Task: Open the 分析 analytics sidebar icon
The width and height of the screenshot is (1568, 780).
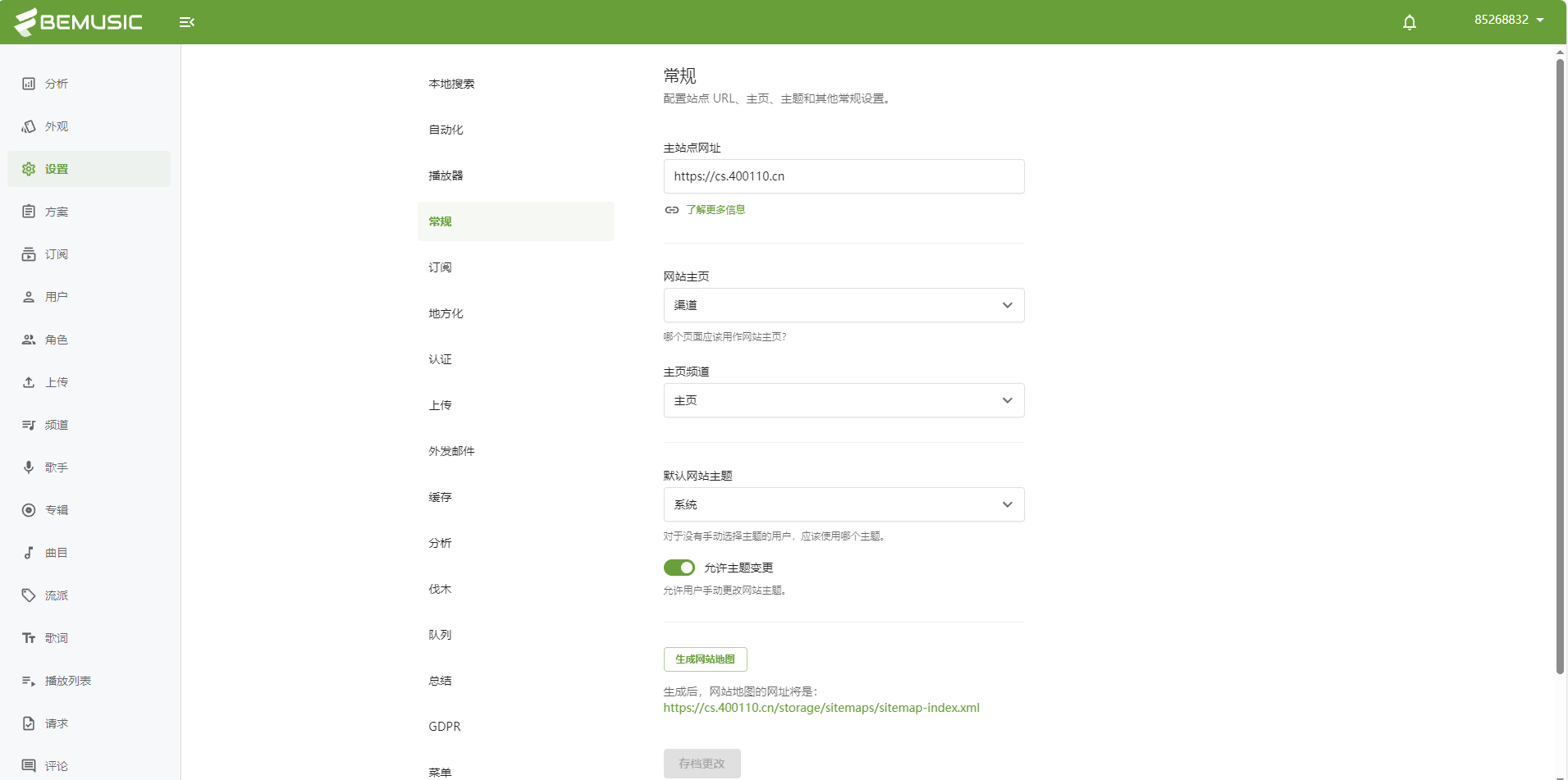Action: coord(29,83)
